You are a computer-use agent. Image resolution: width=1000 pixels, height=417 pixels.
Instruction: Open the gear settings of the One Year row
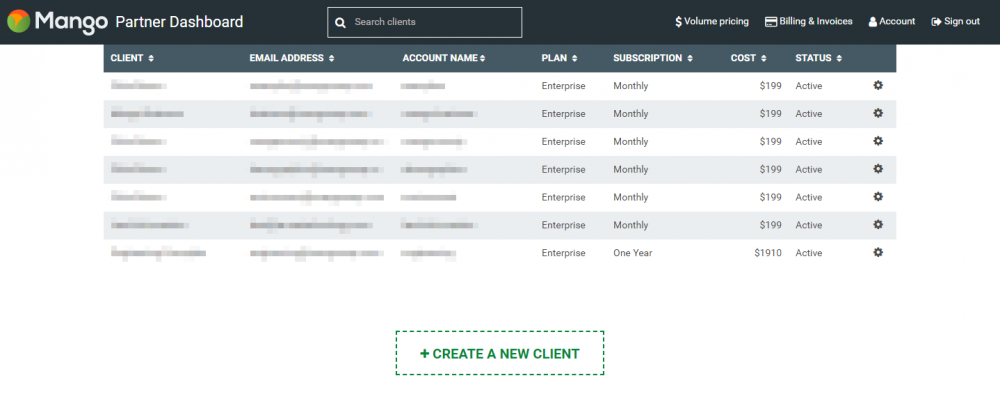click(x=878, y=252)
